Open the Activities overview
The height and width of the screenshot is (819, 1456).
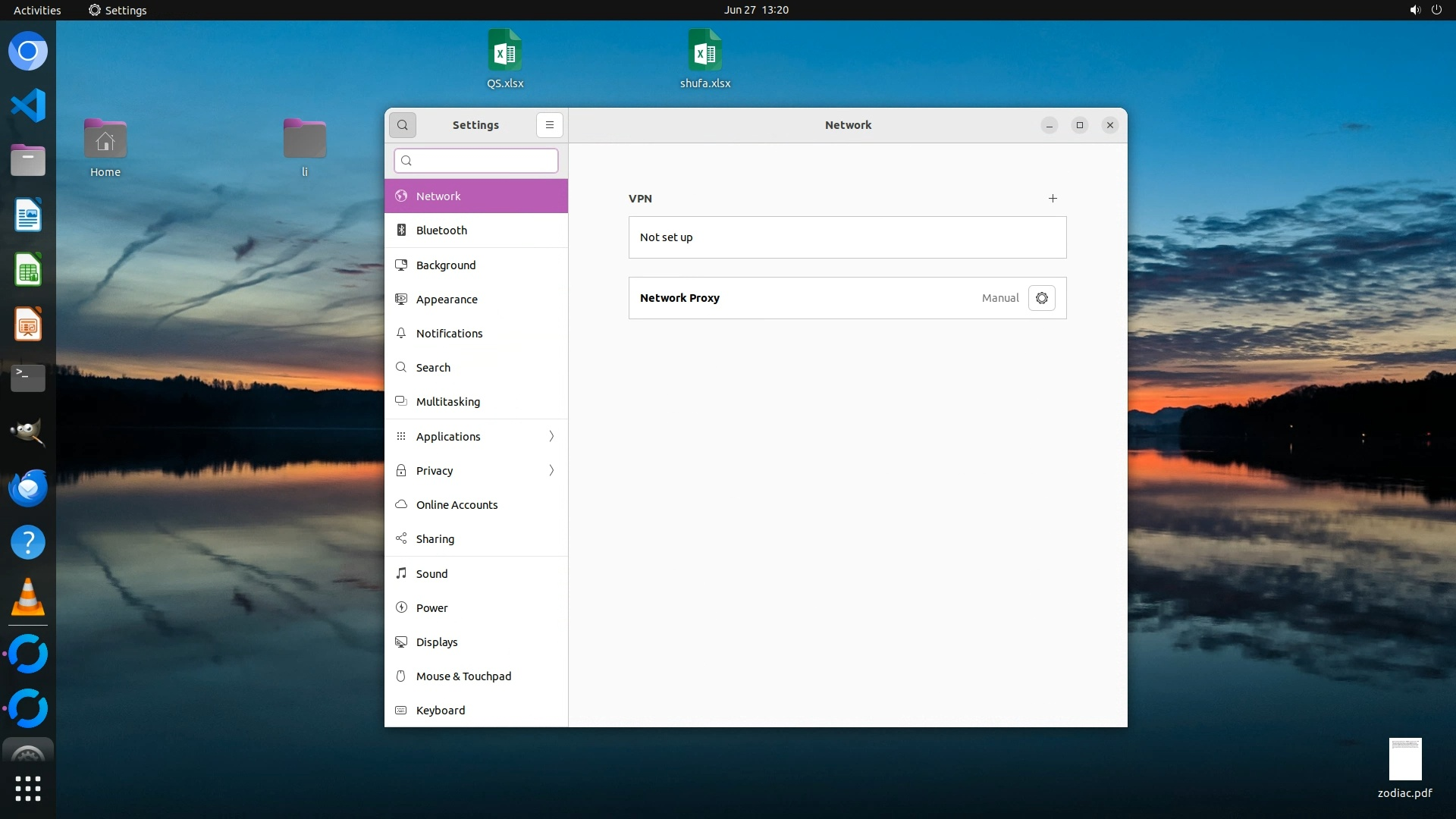[37, 10]
